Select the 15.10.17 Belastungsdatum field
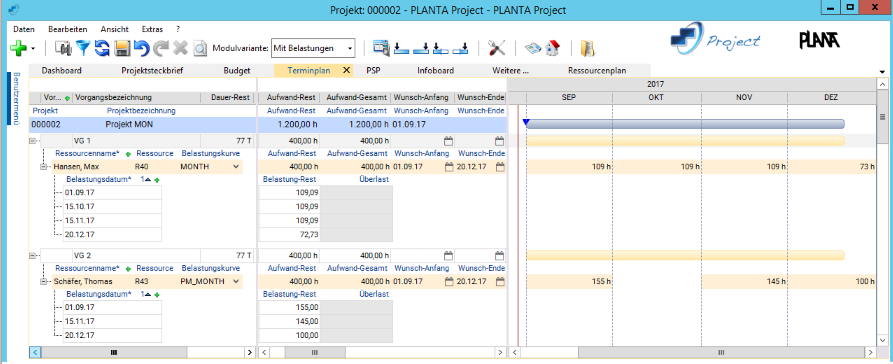Image resolution: width=893 pixels, height=364 pixels. 112,206
